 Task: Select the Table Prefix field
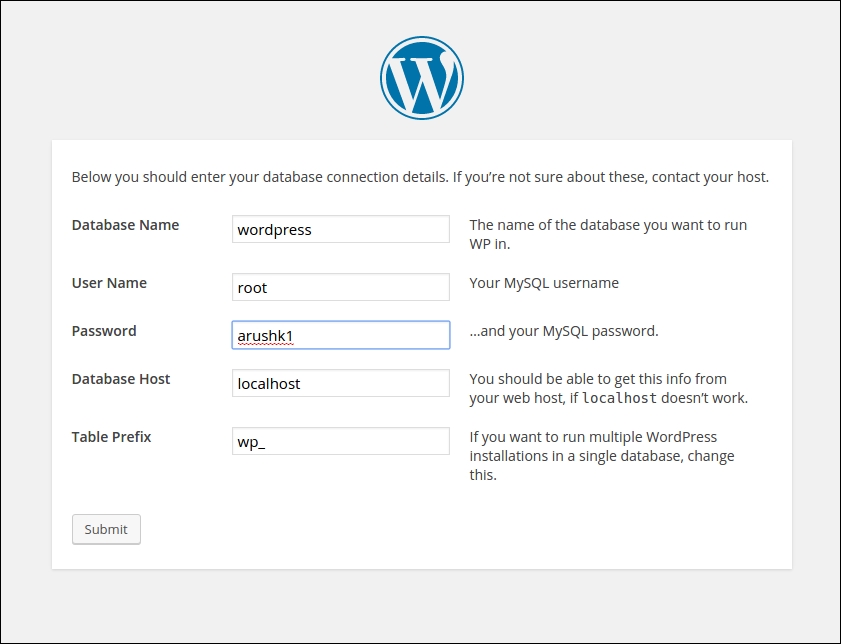(341, 441)
